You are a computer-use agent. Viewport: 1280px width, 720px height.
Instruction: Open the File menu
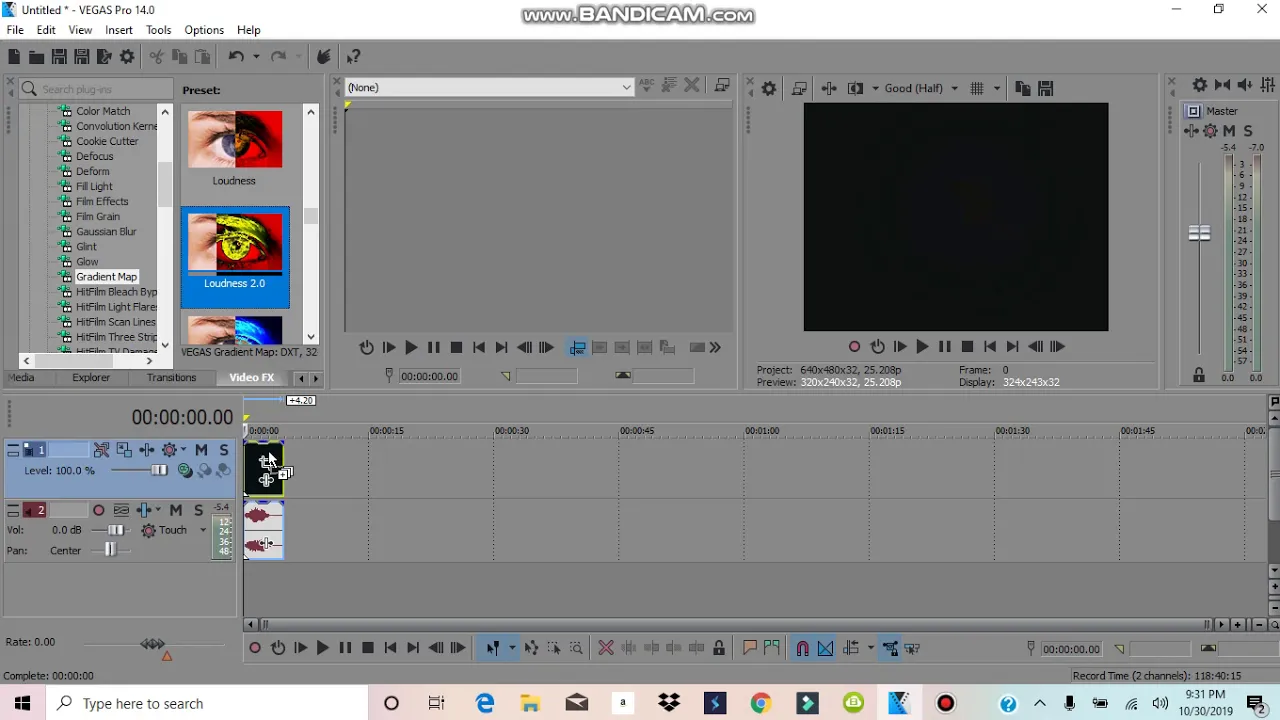15,30
